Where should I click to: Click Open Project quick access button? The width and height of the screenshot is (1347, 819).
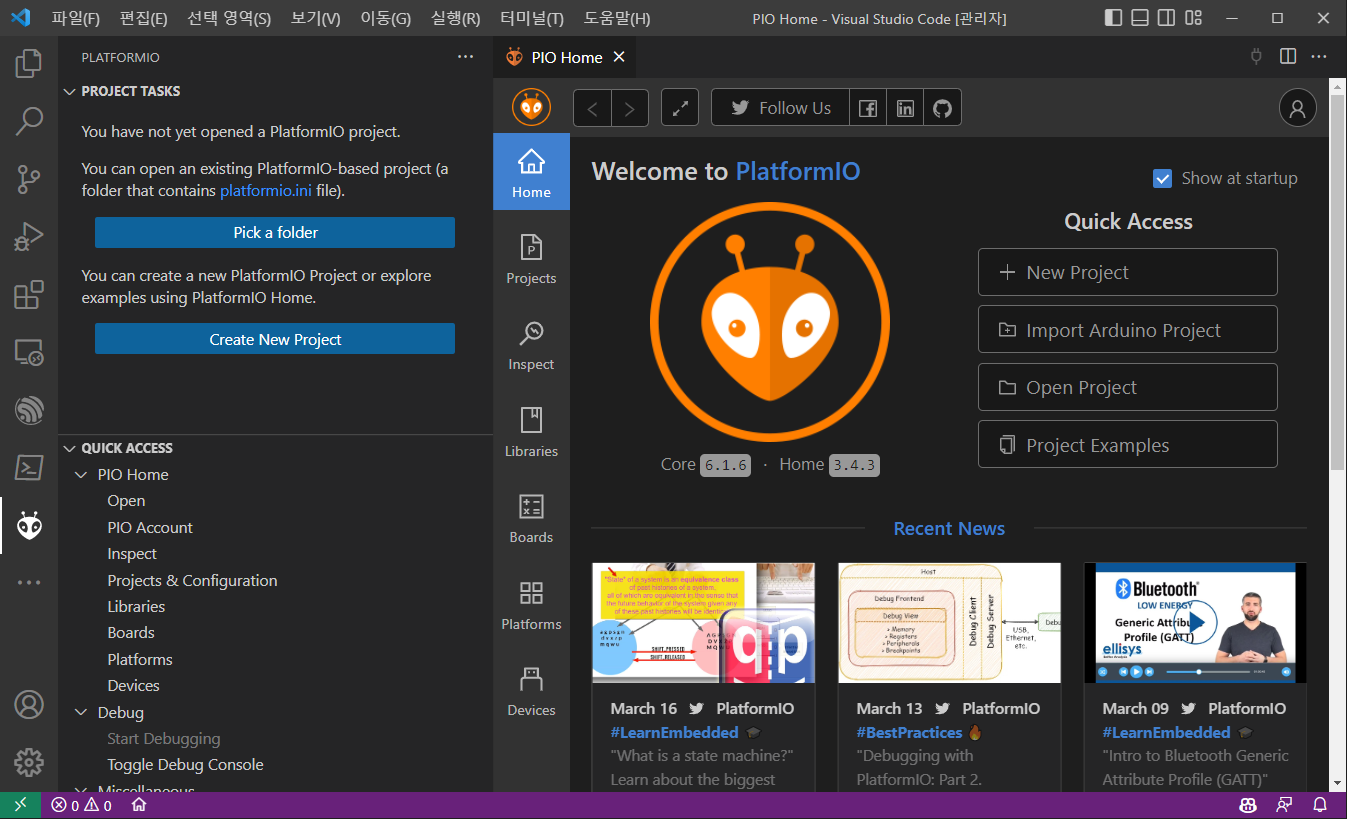[1127, 387]
